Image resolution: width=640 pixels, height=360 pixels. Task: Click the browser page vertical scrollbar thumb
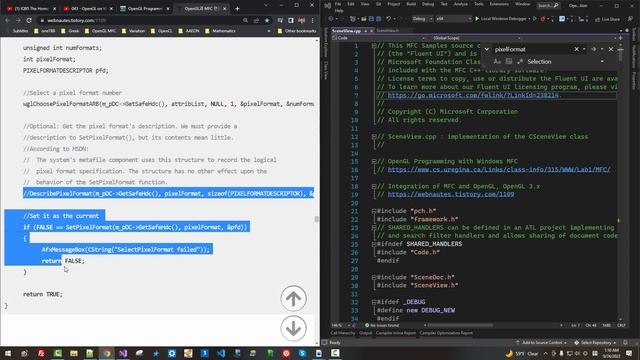pyautogui.click(x=317, y=219)
